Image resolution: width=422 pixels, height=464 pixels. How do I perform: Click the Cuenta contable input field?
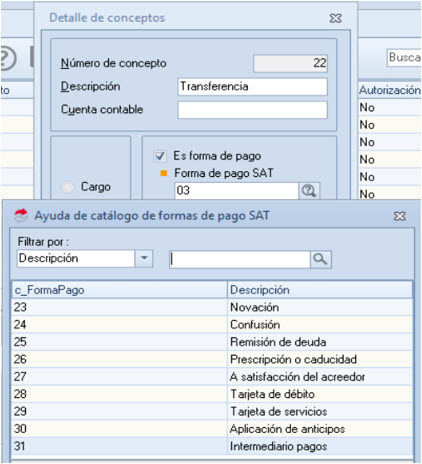[252, 110]
